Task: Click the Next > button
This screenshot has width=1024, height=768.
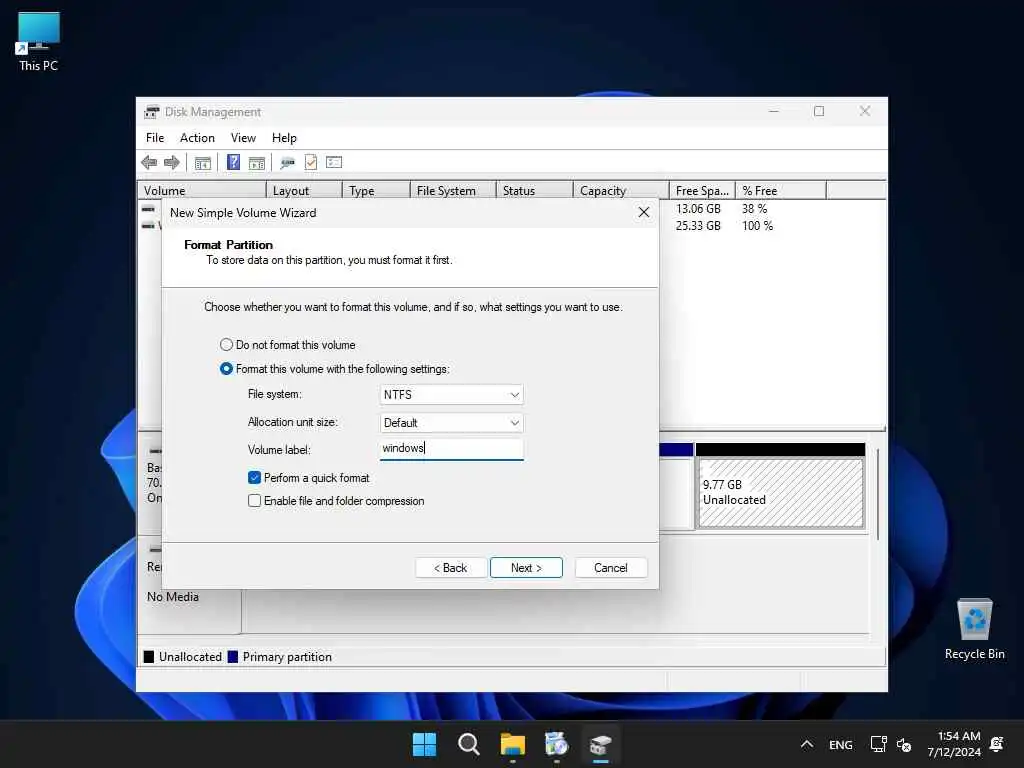Action: click(x=526, y=568)
